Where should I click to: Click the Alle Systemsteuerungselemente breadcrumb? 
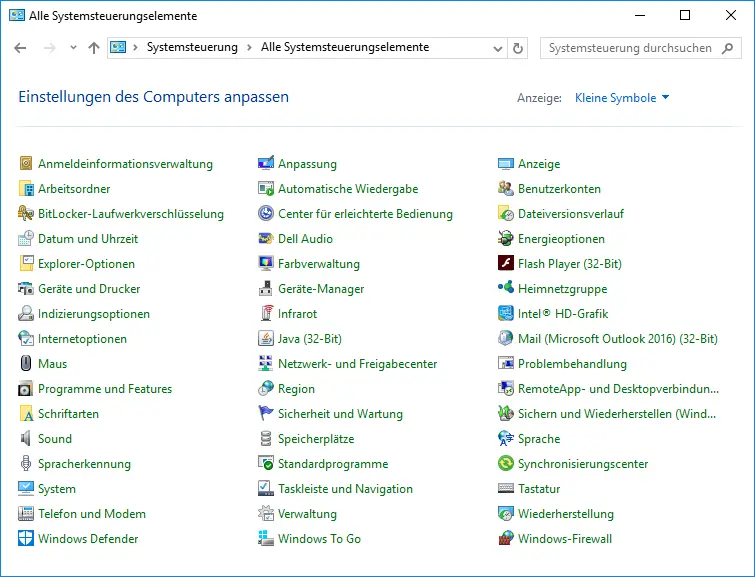coord(345,47)
